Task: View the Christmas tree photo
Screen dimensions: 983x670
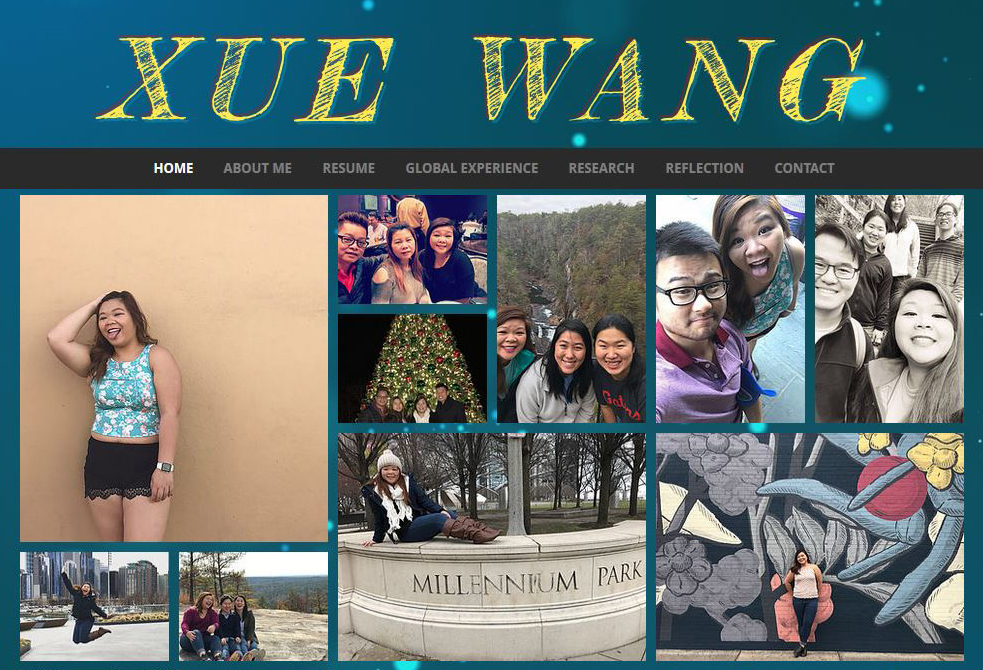Action: click(413, 369)
